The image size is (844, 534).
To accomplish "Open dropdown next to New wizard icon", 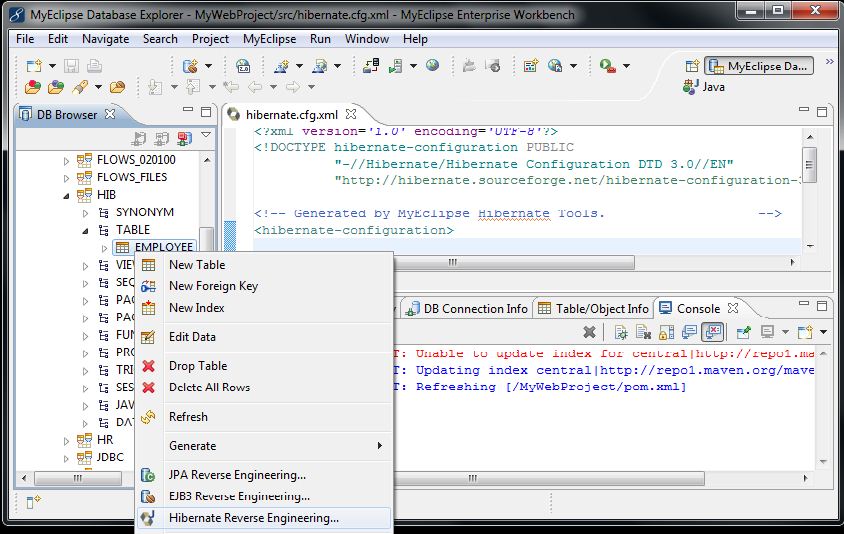I will [52, 66].
